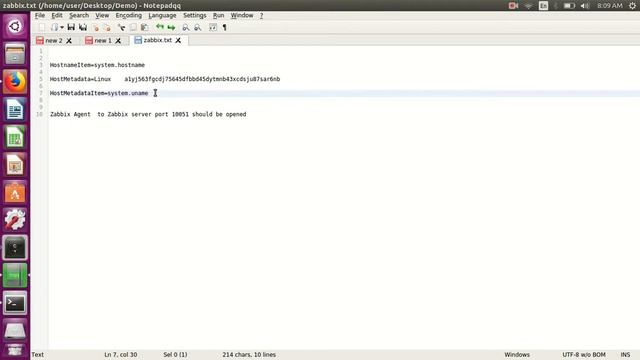Click the Open file toolbar icon
The width and height of the screenshot is (640, 360).
pyautogui.click(x=54, y=27)
